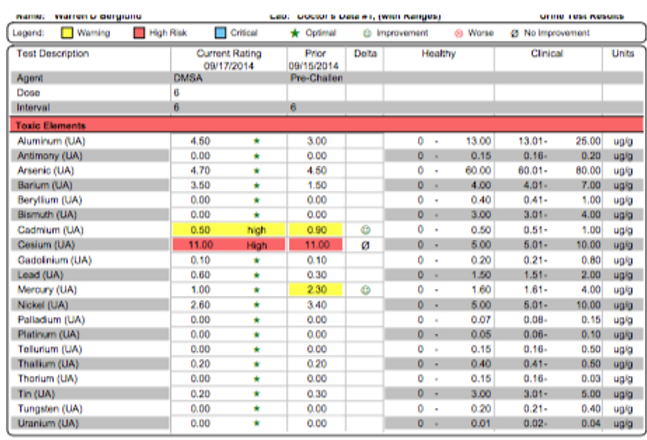Click the Clinical column header

tap(547, 54)
